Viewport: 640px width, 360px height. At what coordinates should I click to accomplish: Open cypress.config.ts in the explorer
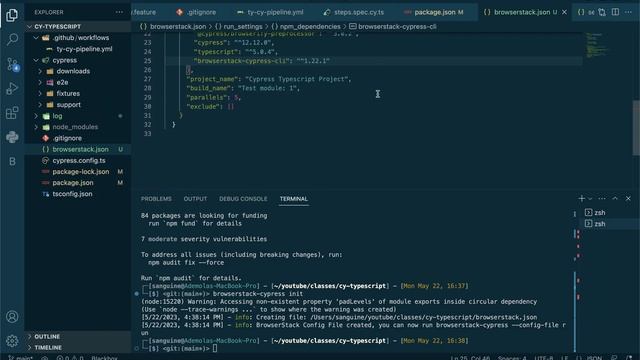point(78,160)
